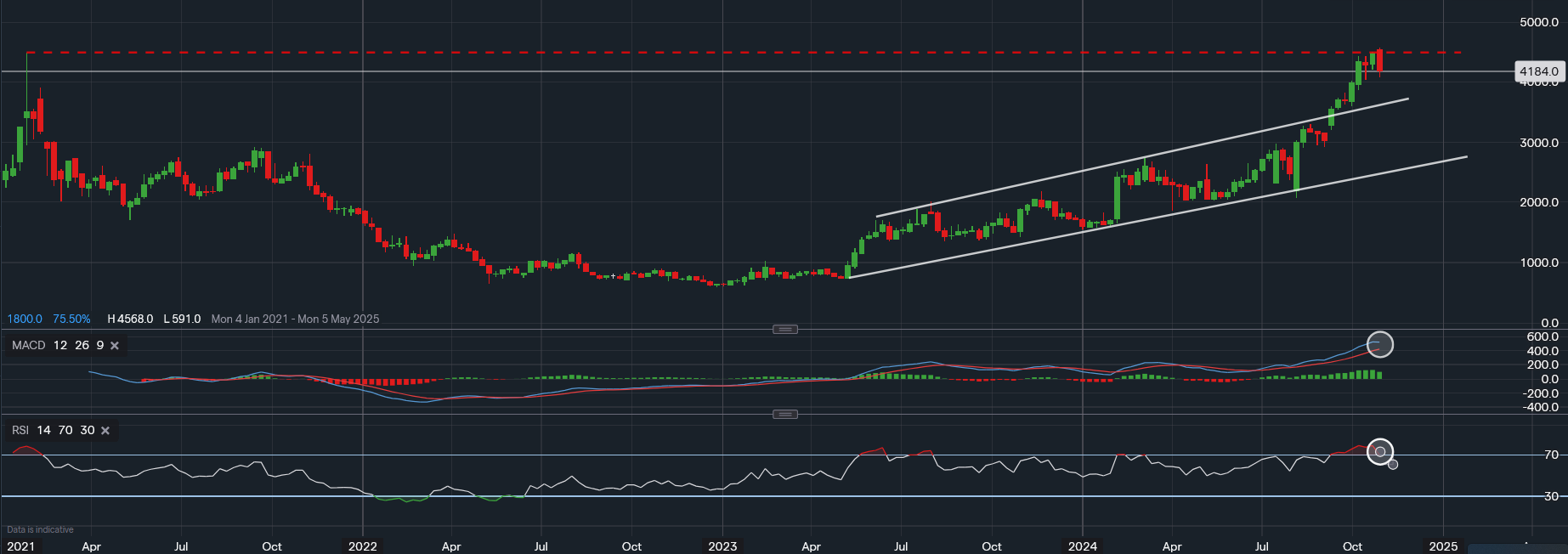Click the 4184.0 current price tag
Screen dimensions: 1568x554
[x=1538, y=71]
